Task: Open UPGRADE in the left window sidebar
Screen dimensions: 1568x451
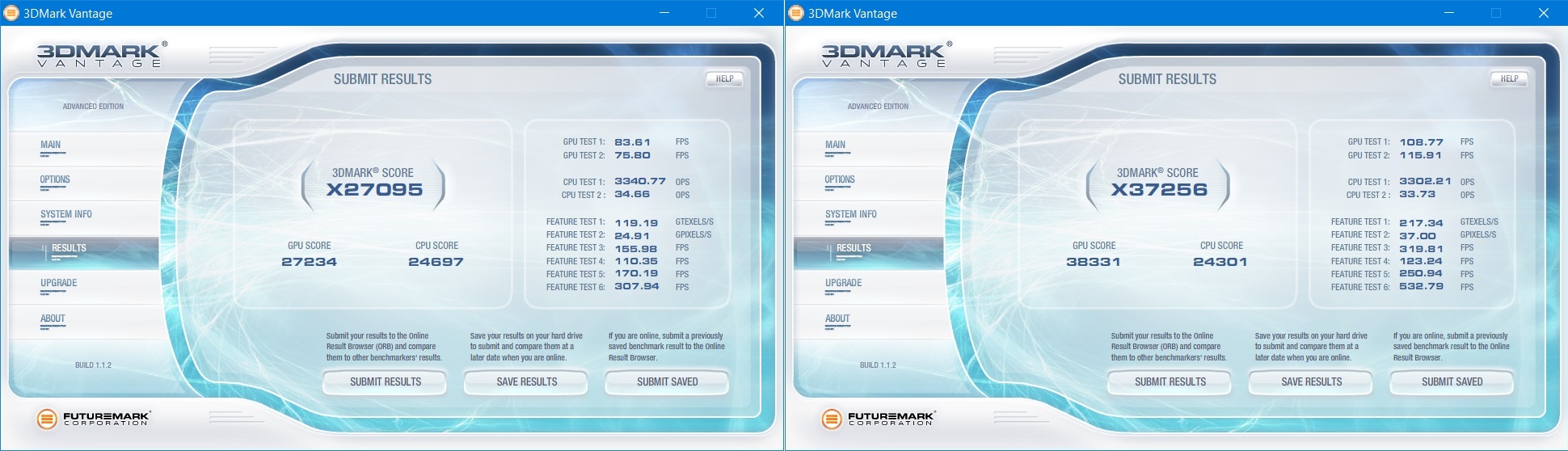Action: tap(59, 283)
